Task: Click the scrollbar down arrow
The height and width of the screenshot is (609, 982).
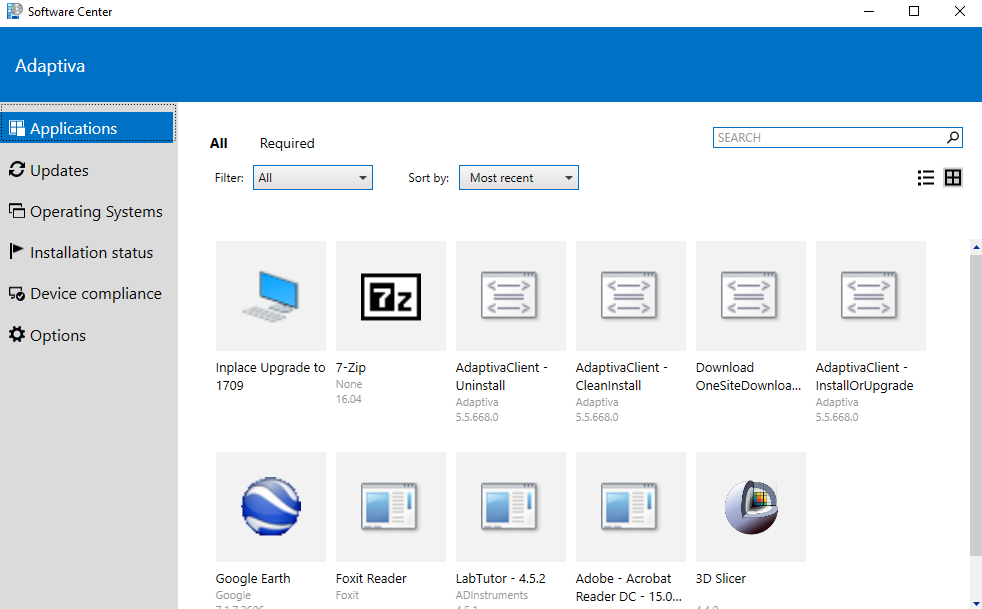Action: (976, 602)
